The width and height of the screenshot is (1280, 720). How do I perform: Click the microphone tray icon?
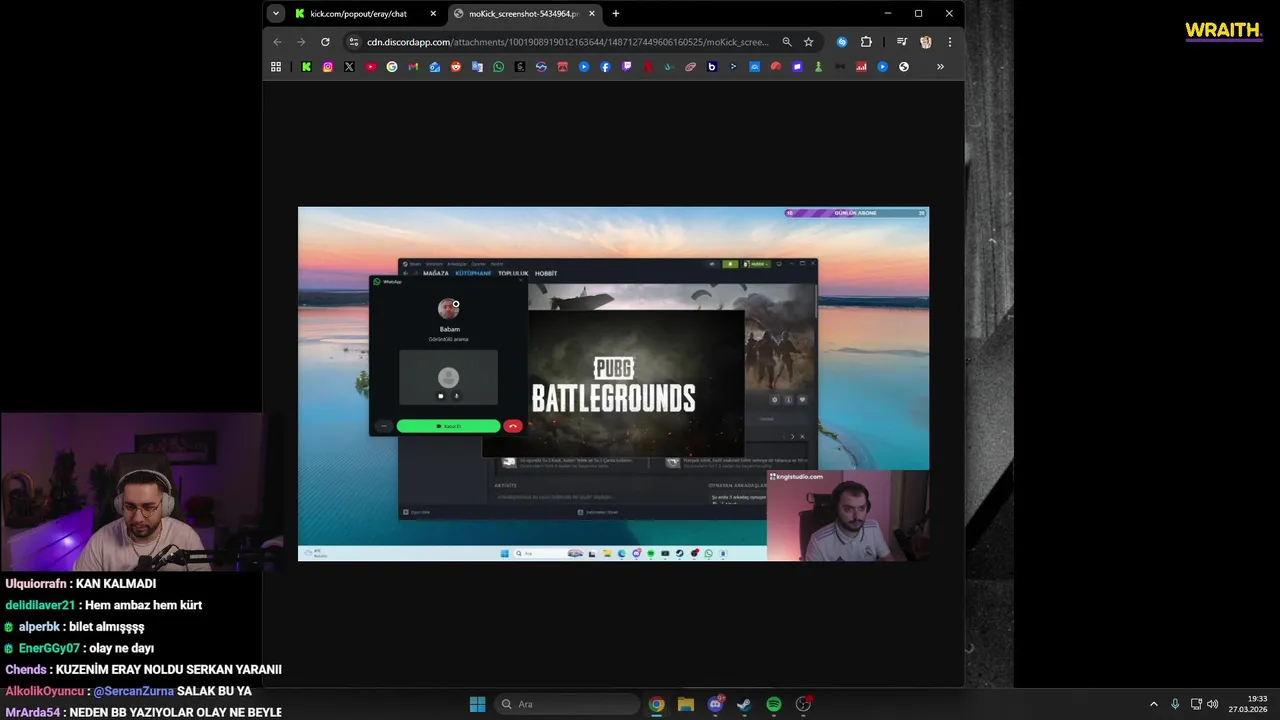[1175, 704]
